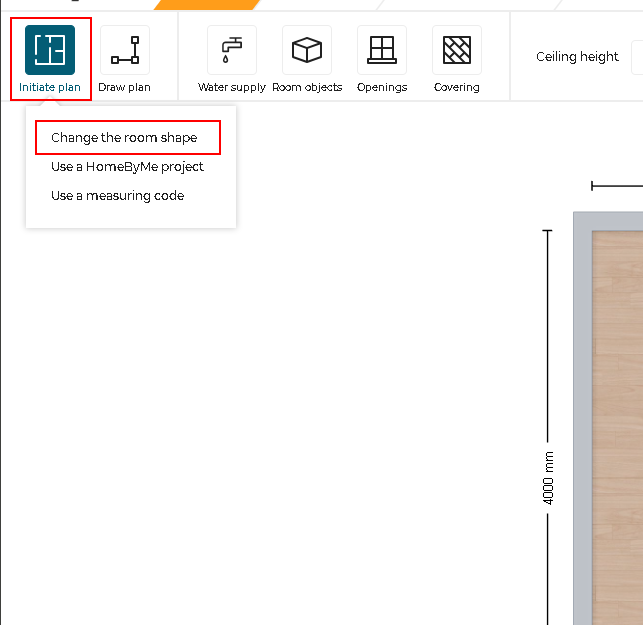This screenshot has height=625, width=643.
Task: Click the Initiate plan icon
Action: (x=50, y=50)
